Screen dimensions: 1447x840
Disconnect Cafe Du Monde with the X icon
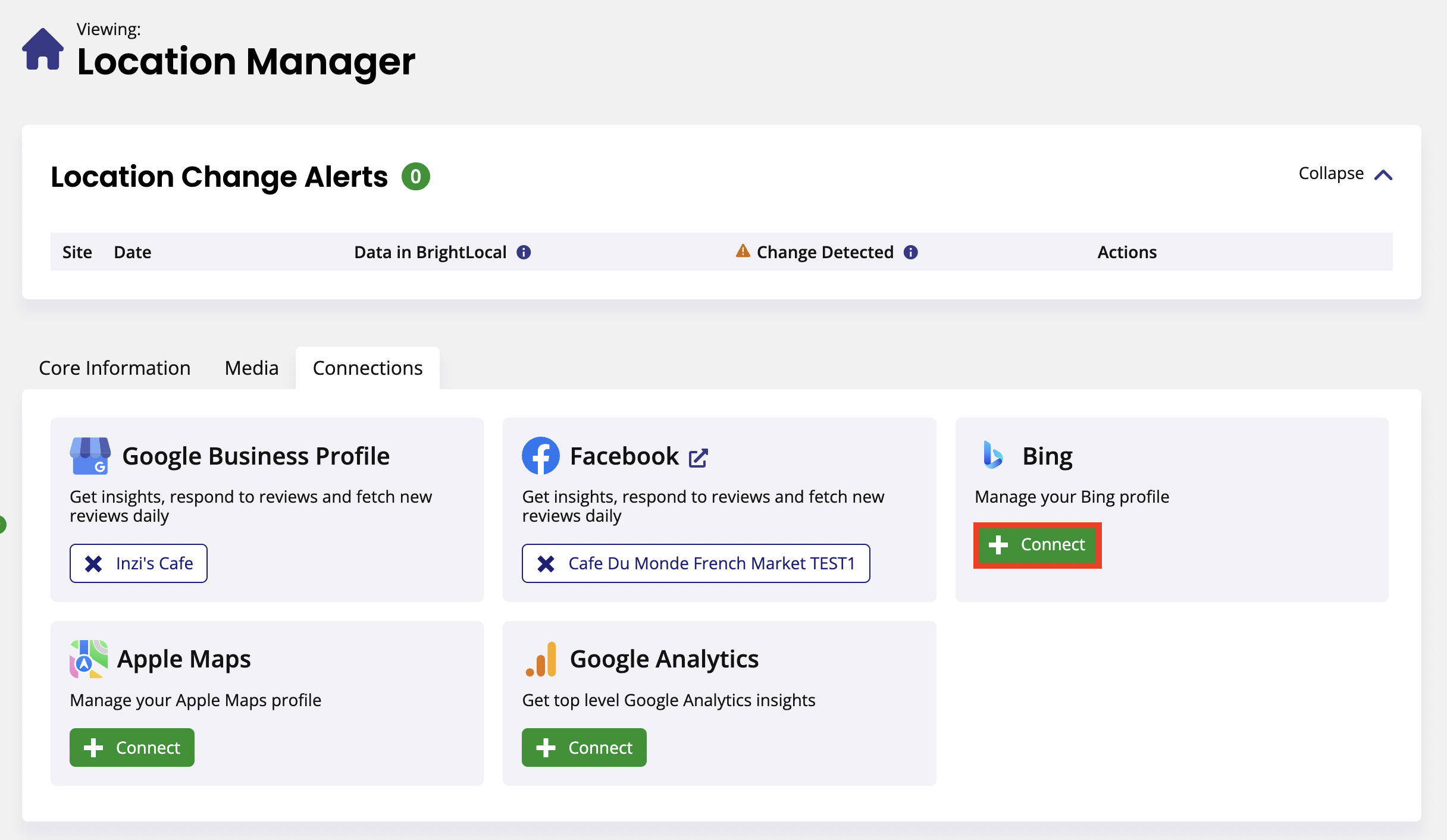click(546, 563)
